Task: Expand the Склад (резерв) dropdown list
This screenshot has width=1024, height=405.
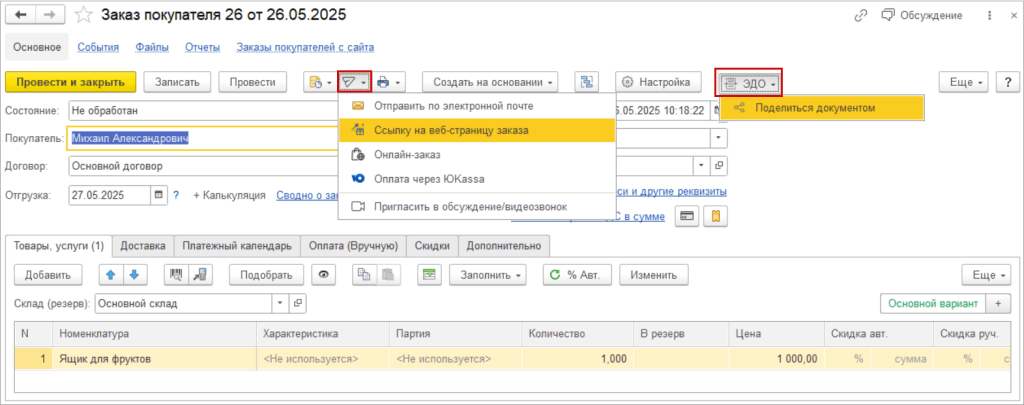Action: pyautogui.click(x=280, y=303)
